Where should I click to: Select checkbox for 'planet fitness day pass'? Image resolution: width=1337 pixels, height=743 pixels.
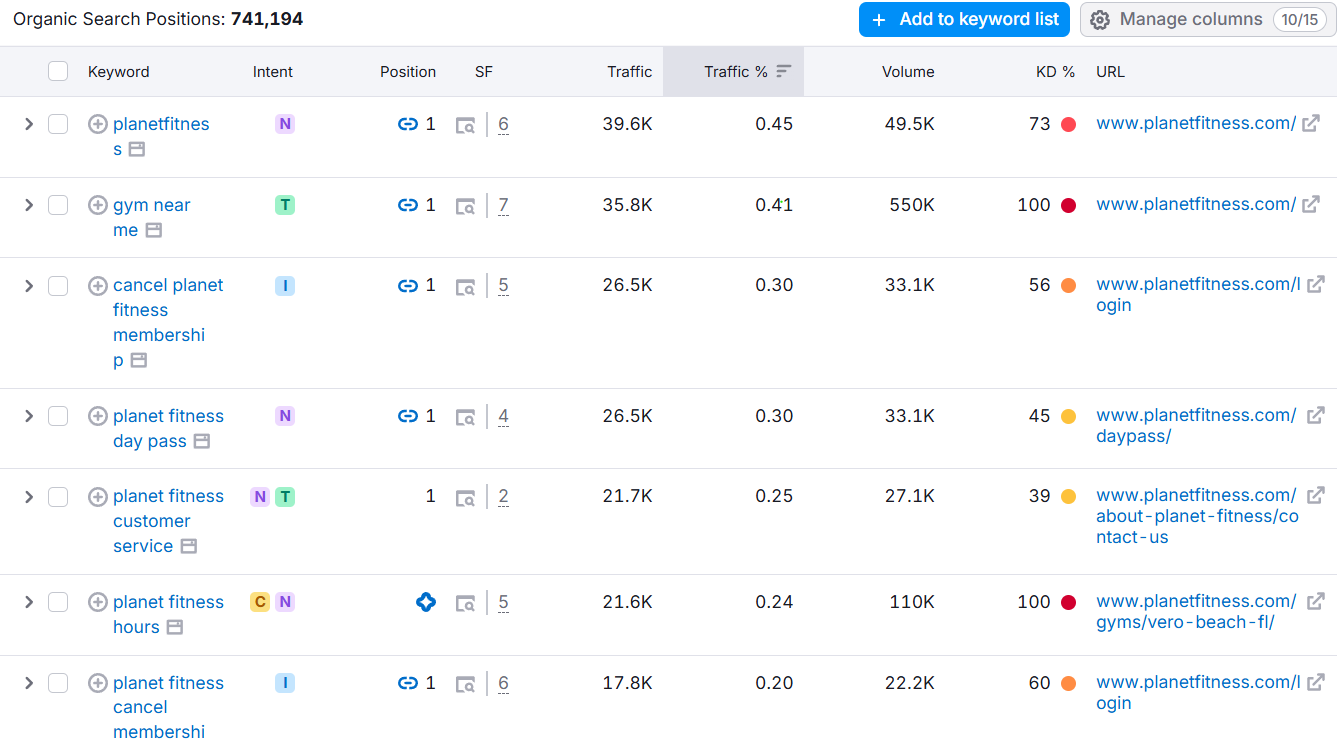click(x=58, y=416)
